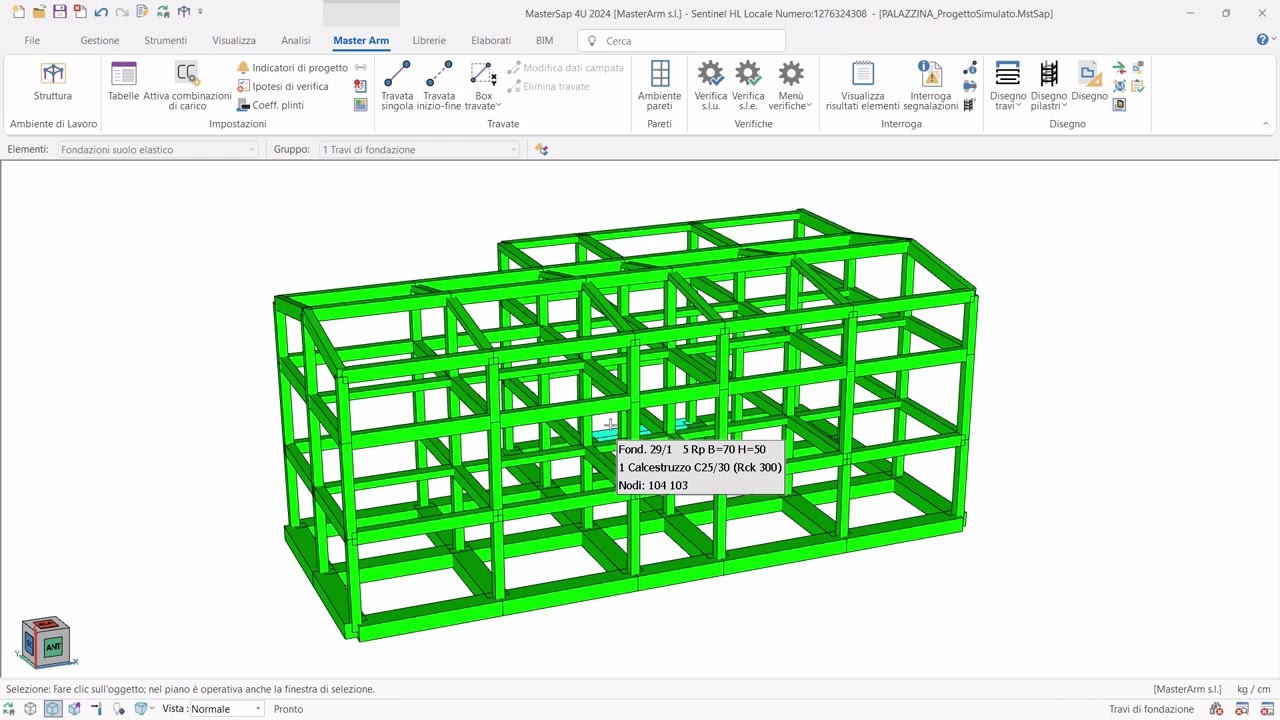Toggle the wireframe view in the status bar

tap(30, 709)
